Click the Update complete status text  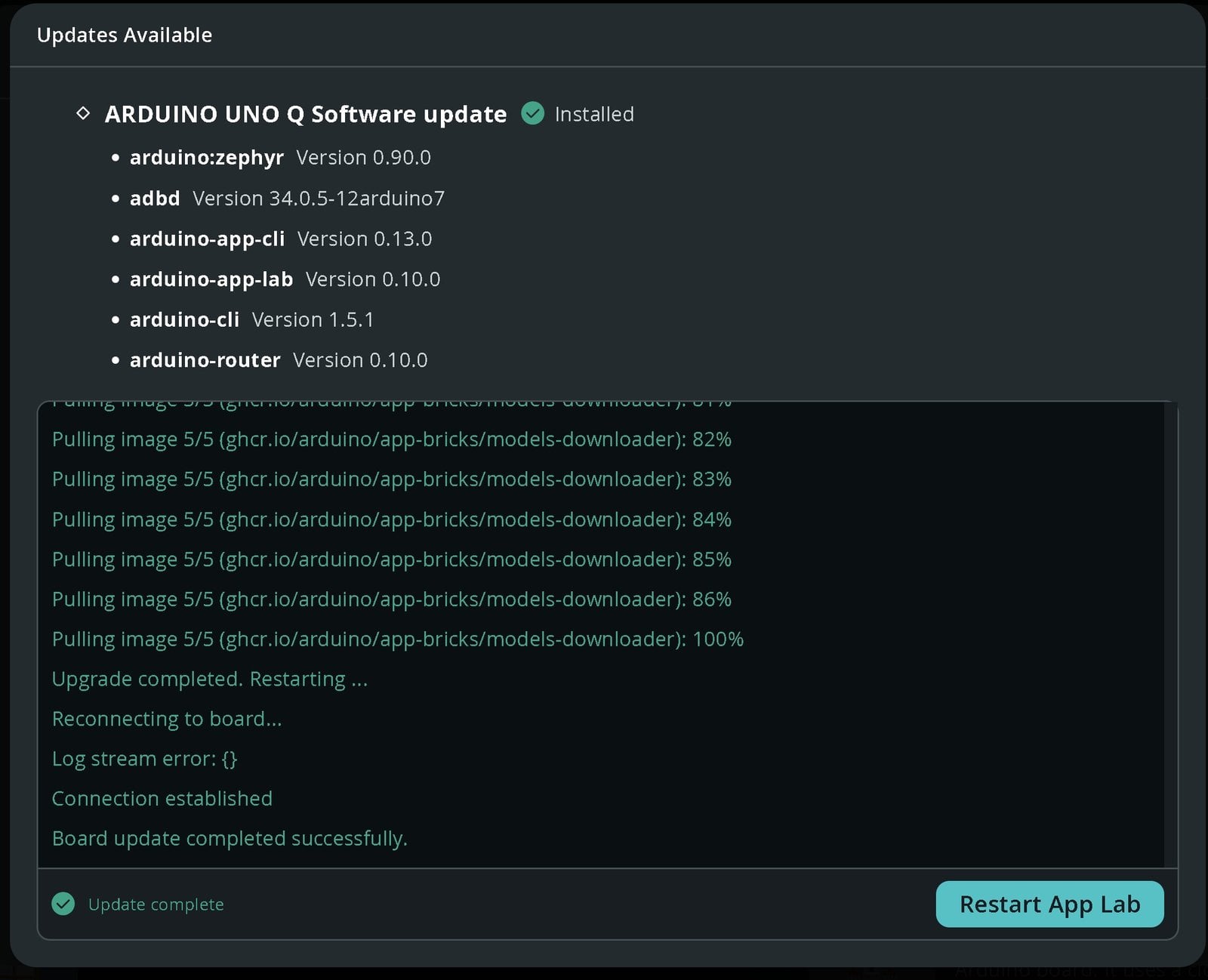pos(156,904)
